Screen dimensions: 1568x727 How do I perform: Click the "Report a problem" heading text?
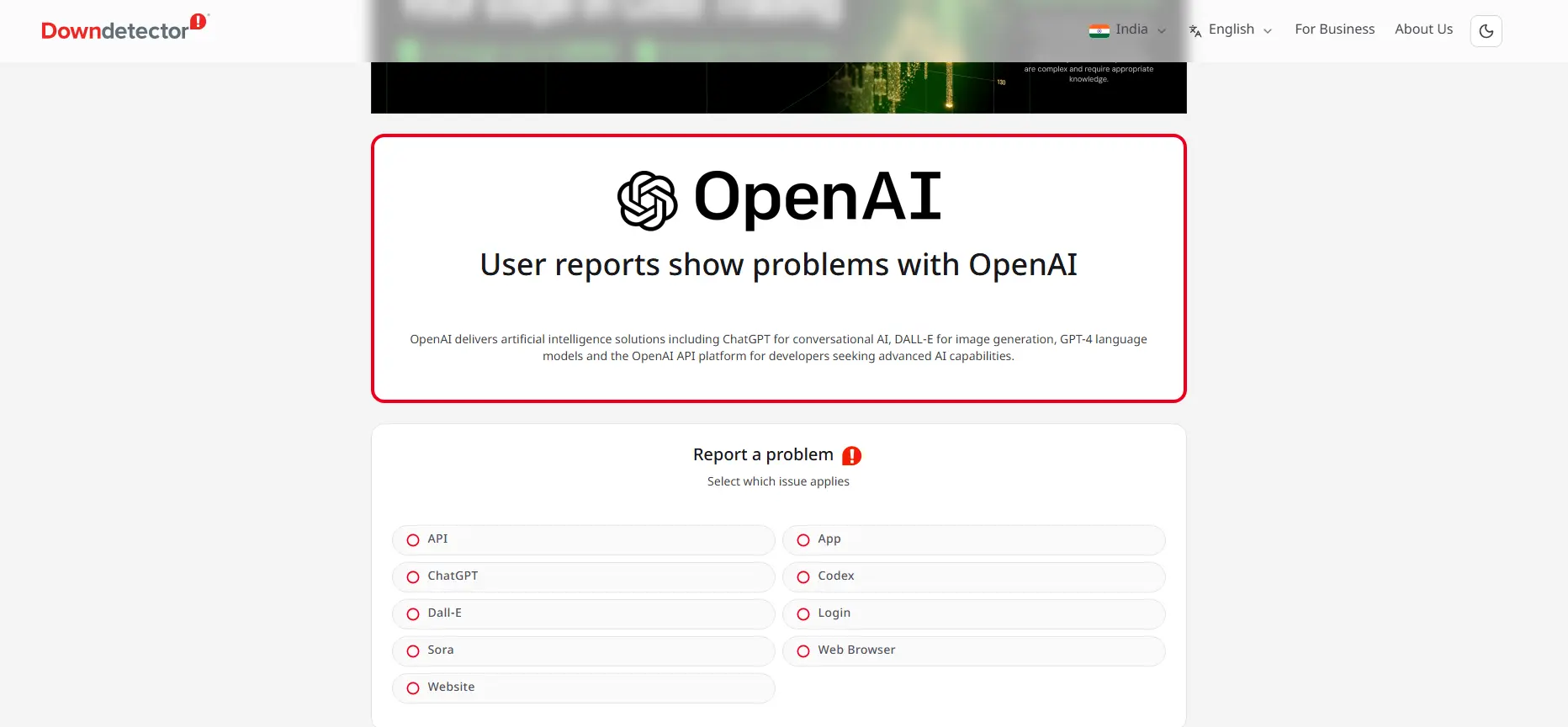point(763,455)
